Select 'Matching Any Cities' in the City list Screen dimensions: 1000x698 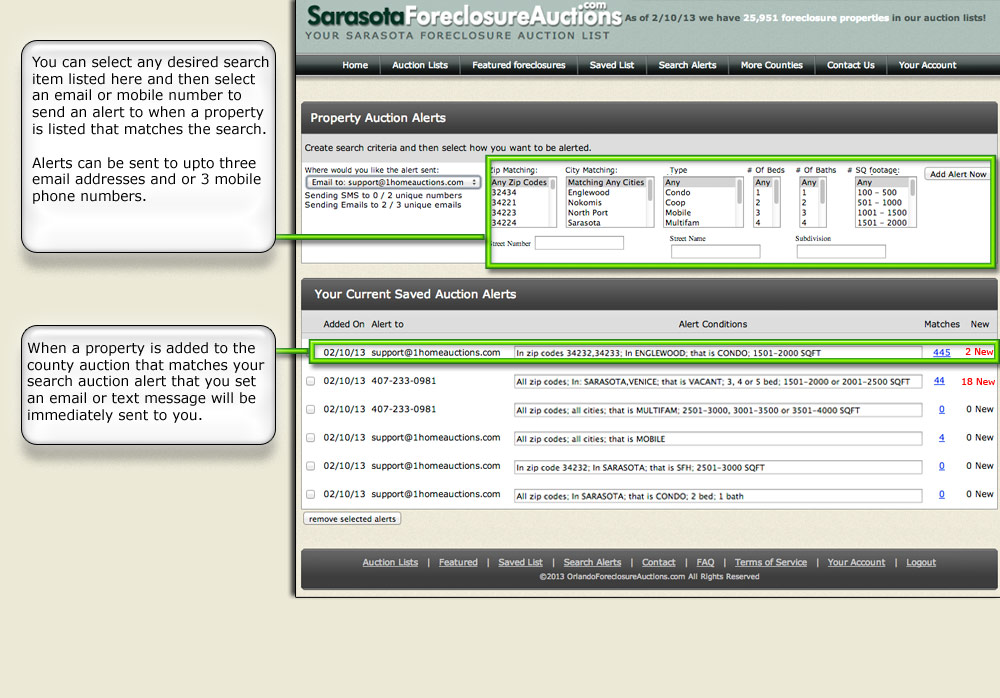click(606, 182)
